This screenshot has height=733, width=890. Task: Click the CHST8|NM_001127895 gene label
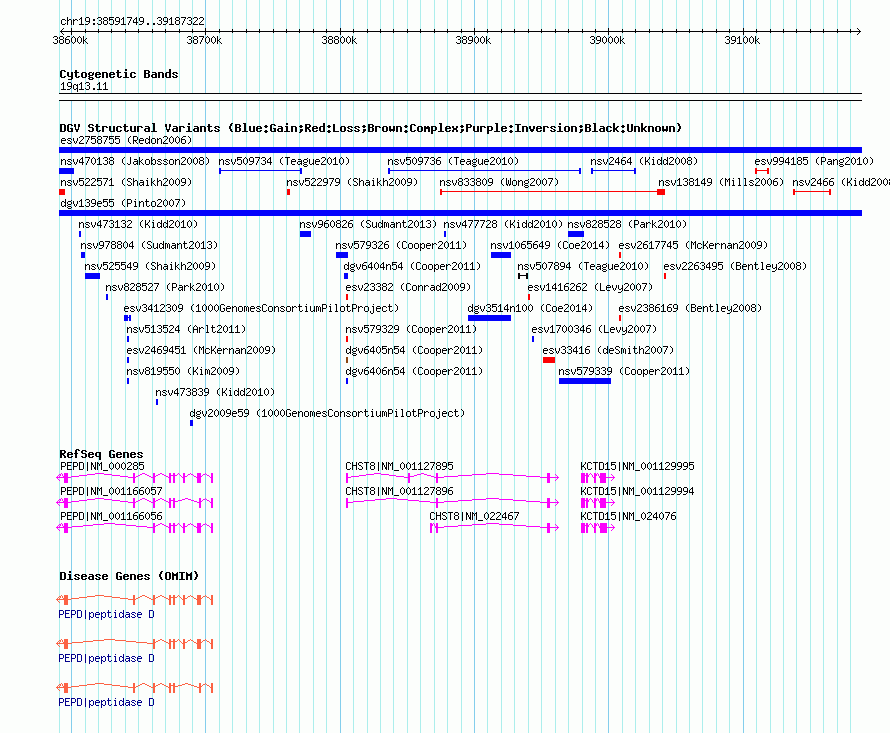(x=399, y=466)
